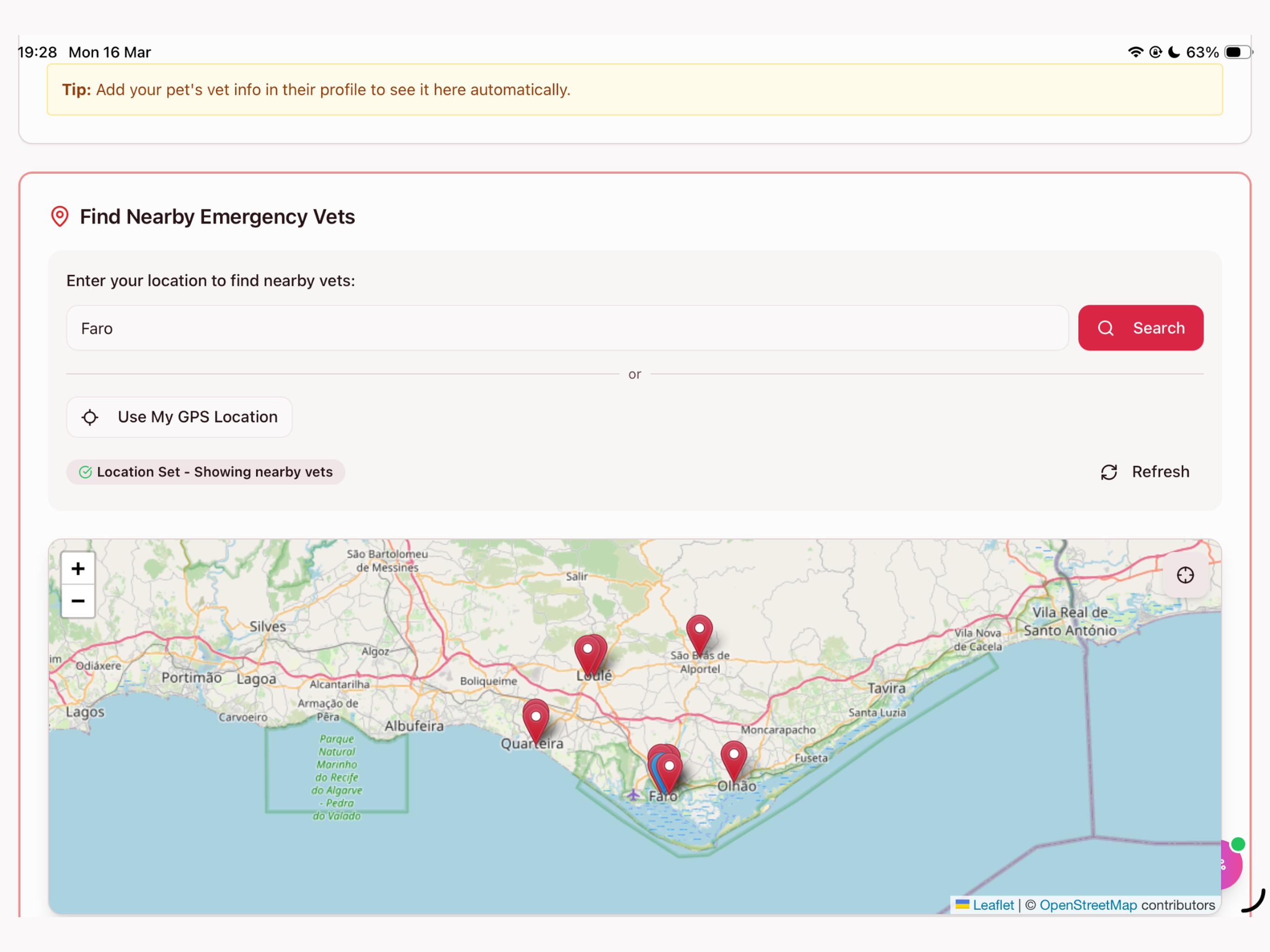Click the Salir map label
The width and height of the screenshot is (1270, 952).
coord(576,576)
